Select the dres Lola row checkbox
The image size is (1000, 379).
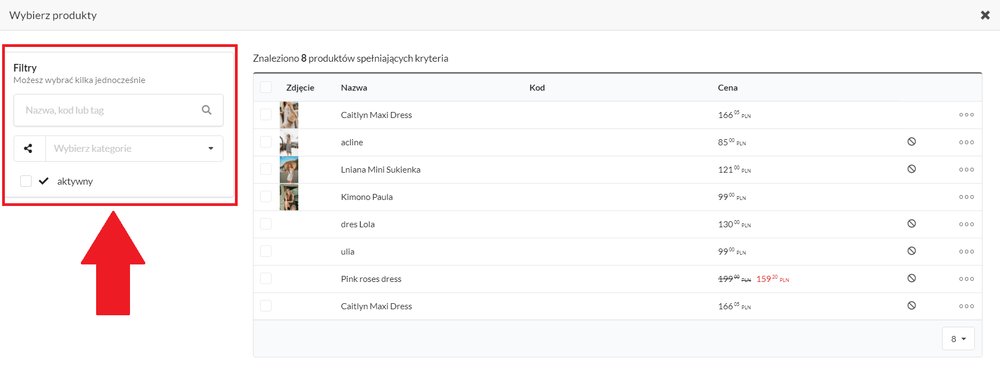pyautogui.click(x=266, y=224)
